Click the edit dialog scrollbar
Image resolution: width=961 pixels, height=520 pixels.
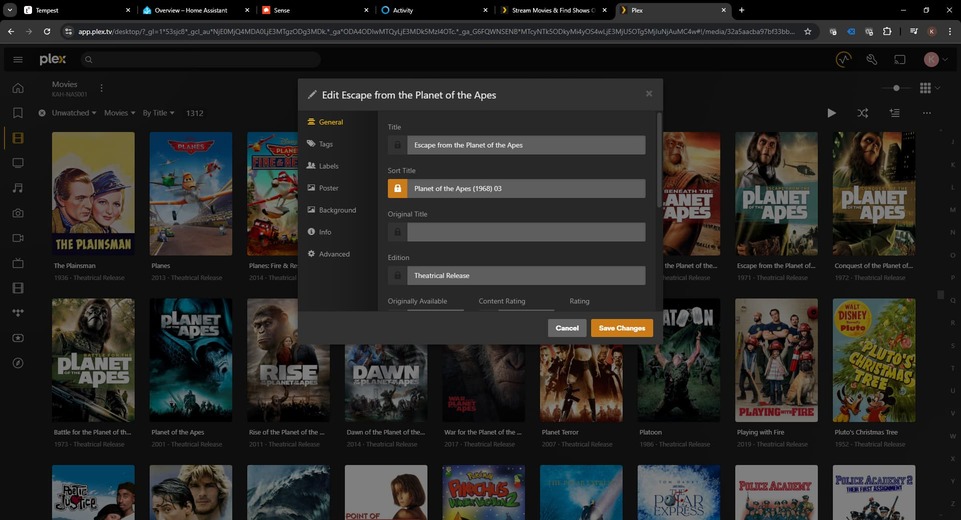(x=659, y=159)
